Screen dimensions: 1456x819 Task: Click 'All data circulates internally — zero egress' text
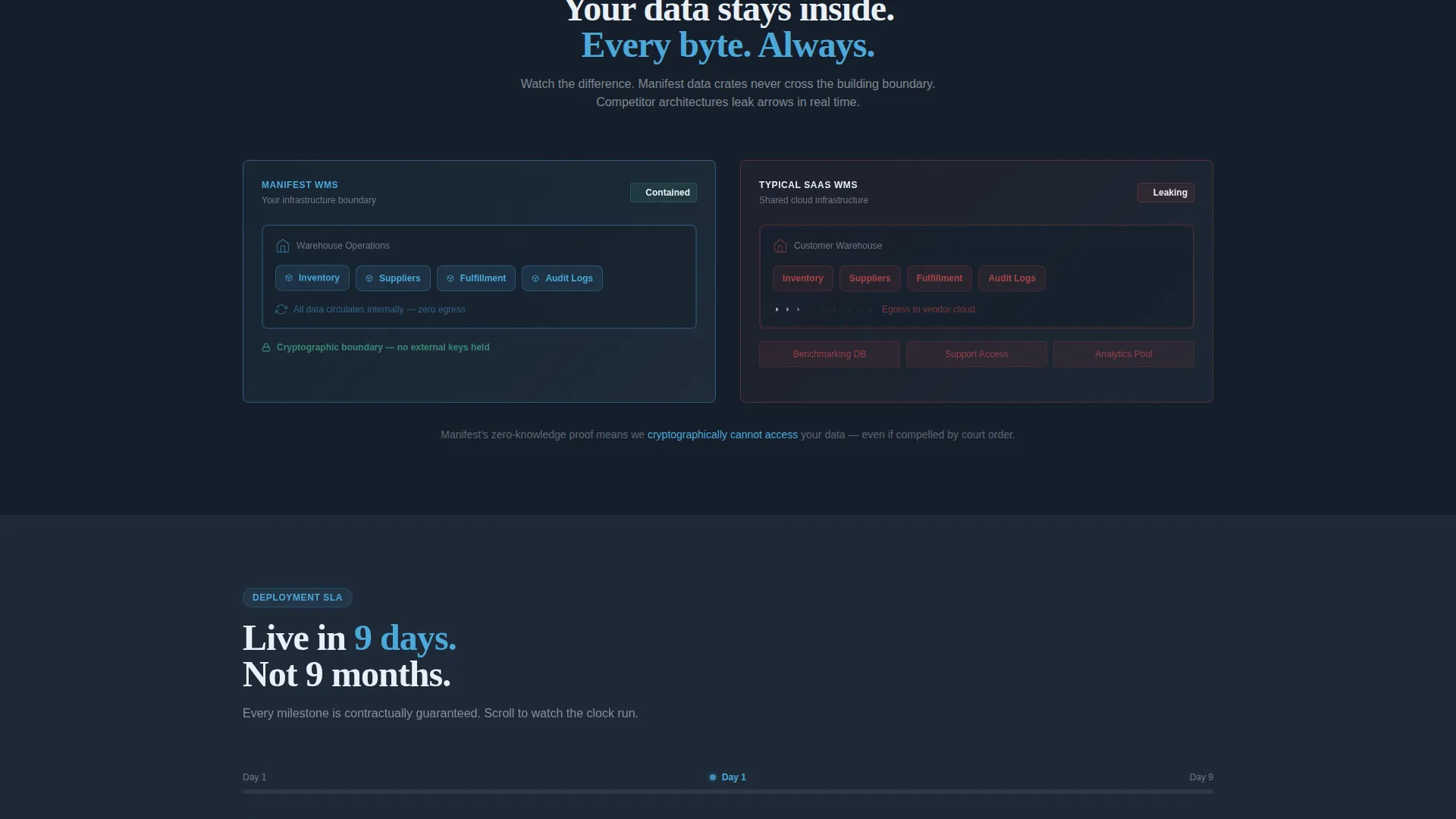(x=379, y=309)
